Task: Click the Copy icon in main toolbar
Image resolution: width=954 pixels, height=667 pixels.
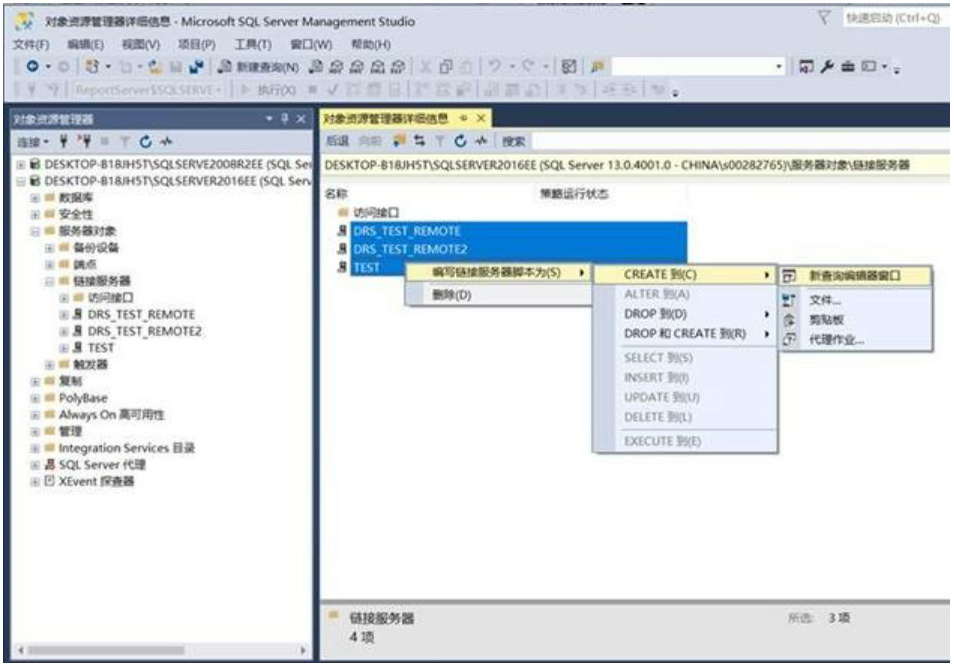Action: click(x=446, y=67)
